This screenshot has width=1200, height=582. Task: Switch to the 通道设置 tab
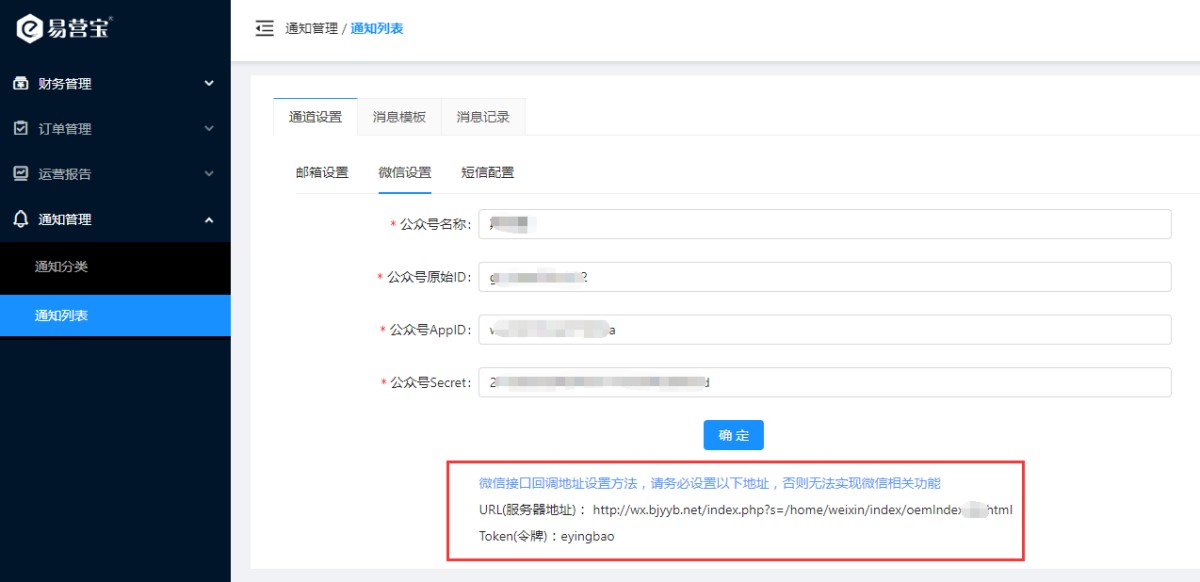click(x=315, y=117)
